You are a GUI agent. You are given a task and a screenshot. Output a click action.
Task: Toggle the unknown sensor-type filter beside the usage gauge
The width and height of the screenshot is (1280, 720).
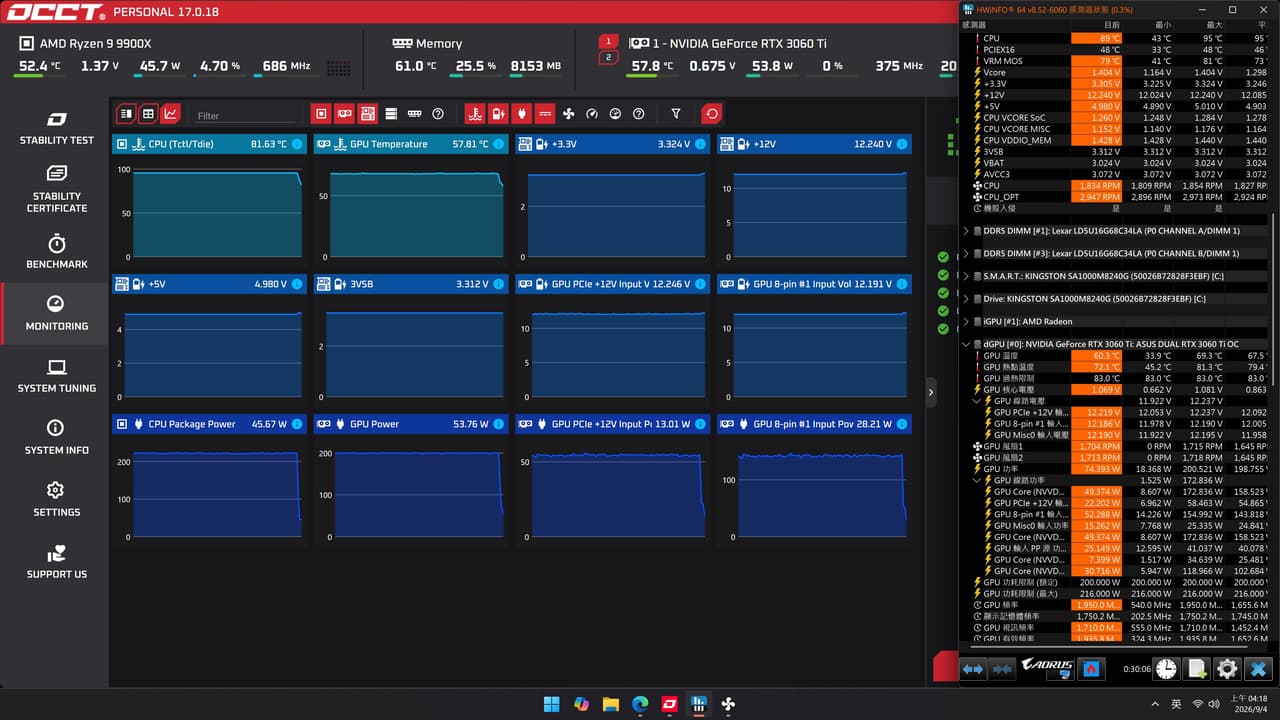pyautogui.click(x=638, y=114)
